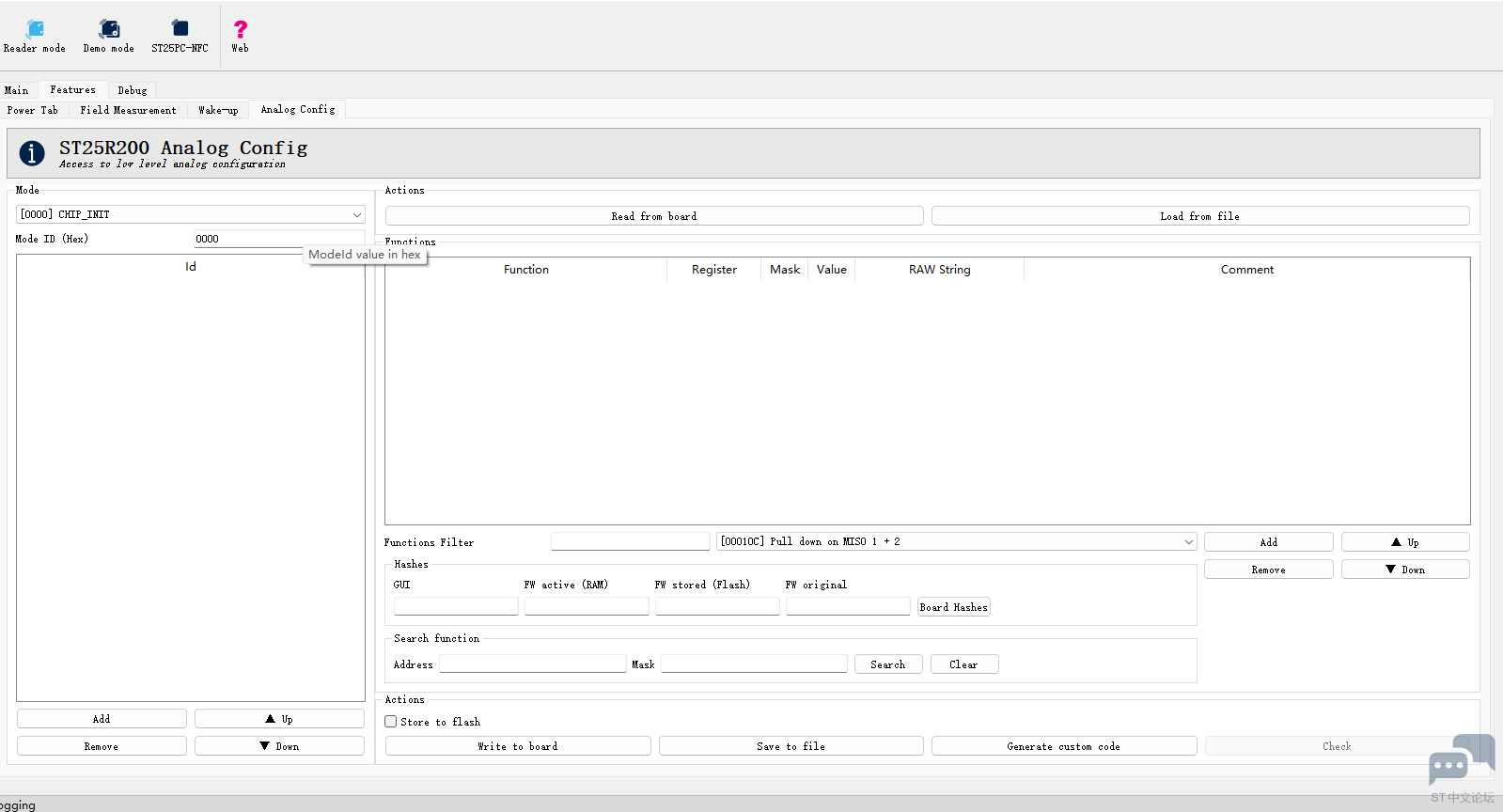Move the function Down in the list

point(1405,570)
